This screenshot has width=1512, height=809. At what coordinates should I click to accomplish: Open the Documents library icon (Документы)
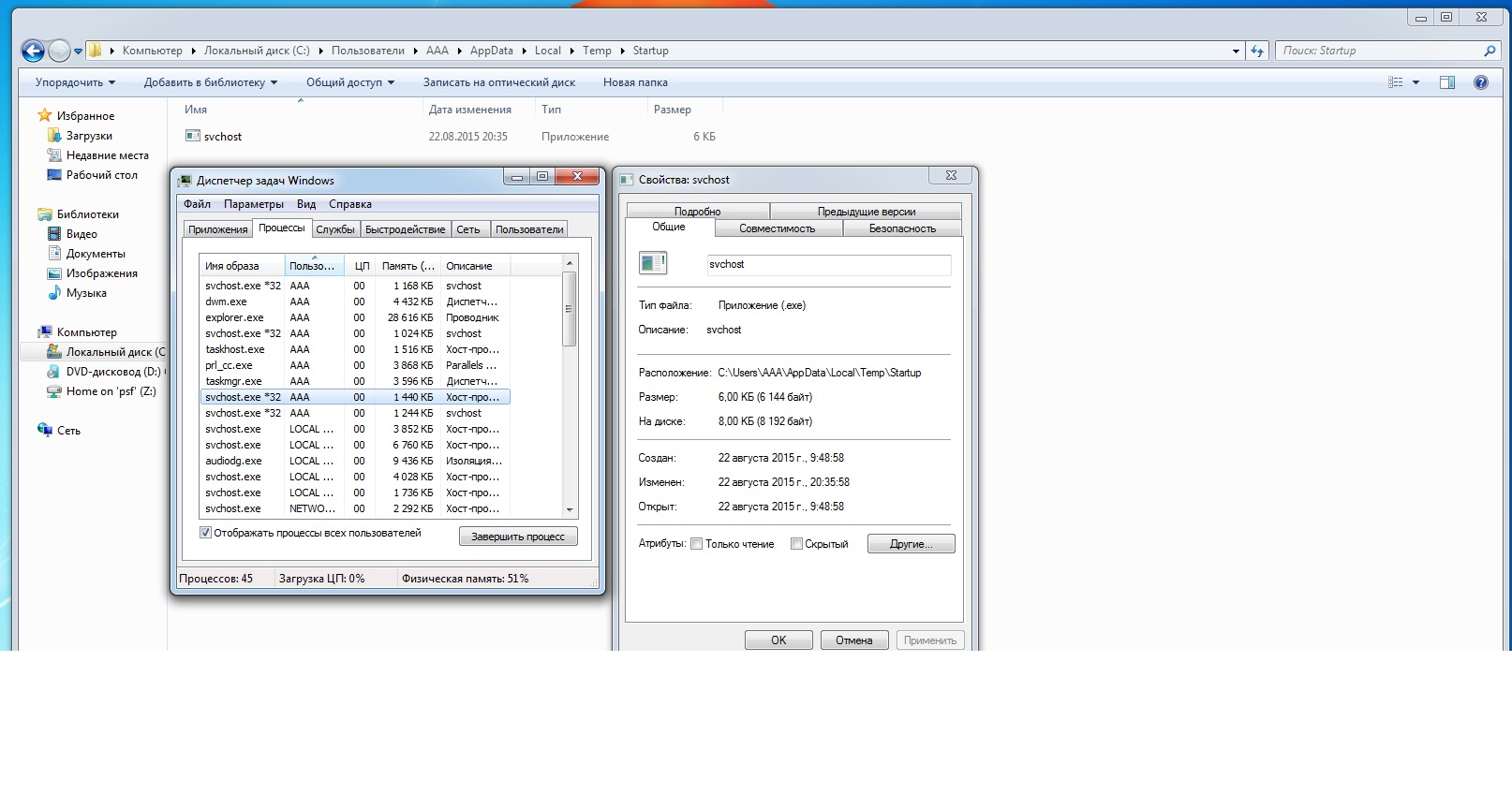coord(54,253)
